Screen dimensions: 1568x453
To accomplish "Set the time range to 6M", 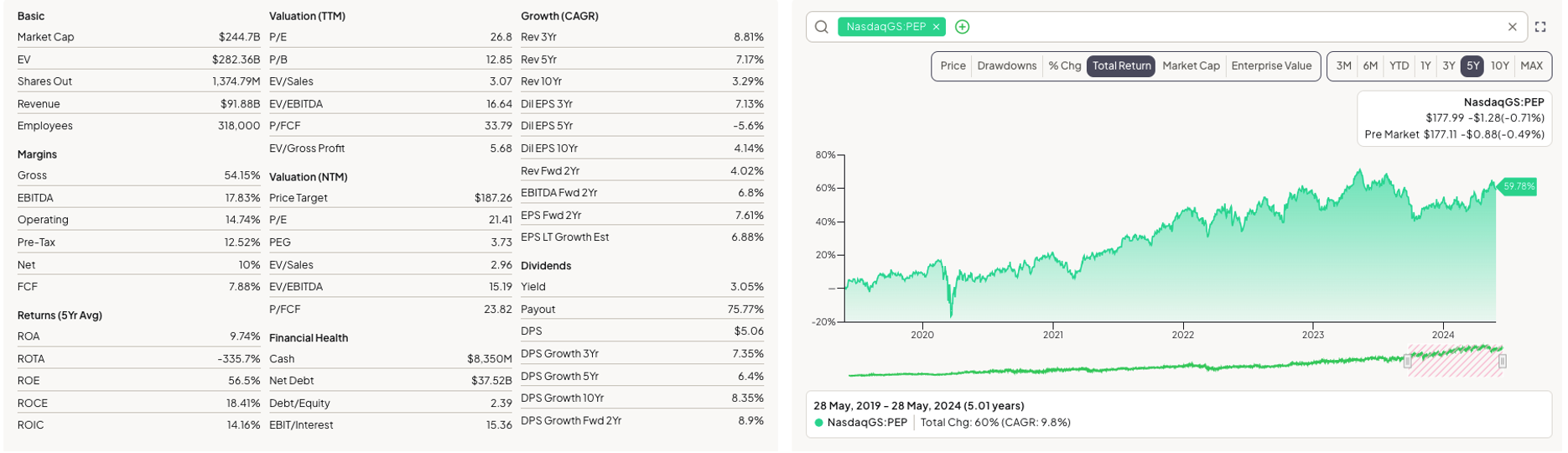I will 1370,66.
